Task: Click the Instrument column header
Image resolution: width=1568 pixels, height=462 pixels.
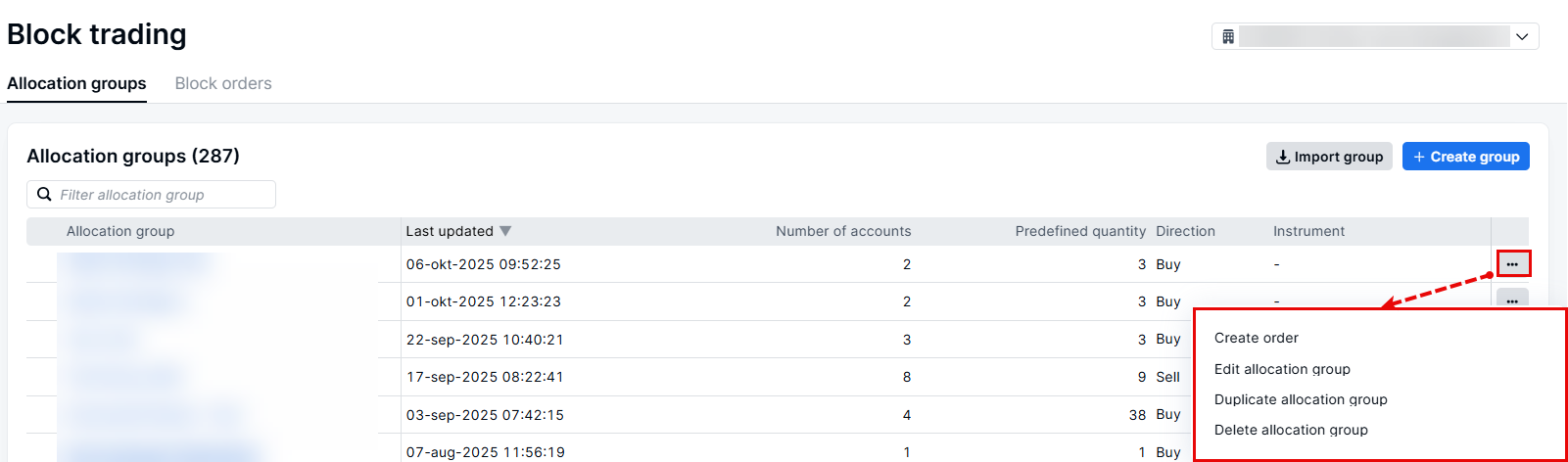Action: pos(1308,231)
